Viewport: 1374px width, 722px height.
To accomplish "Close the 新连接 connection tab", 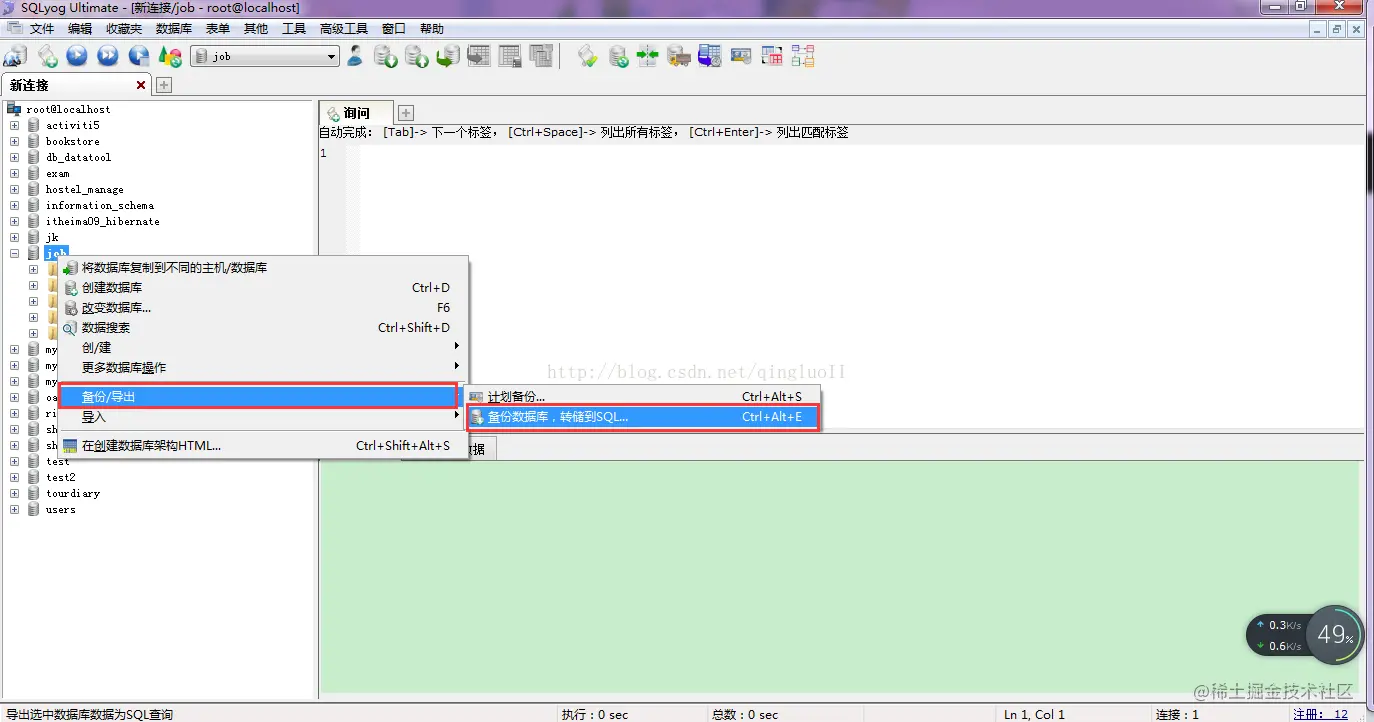I will (x=141, y=85).
